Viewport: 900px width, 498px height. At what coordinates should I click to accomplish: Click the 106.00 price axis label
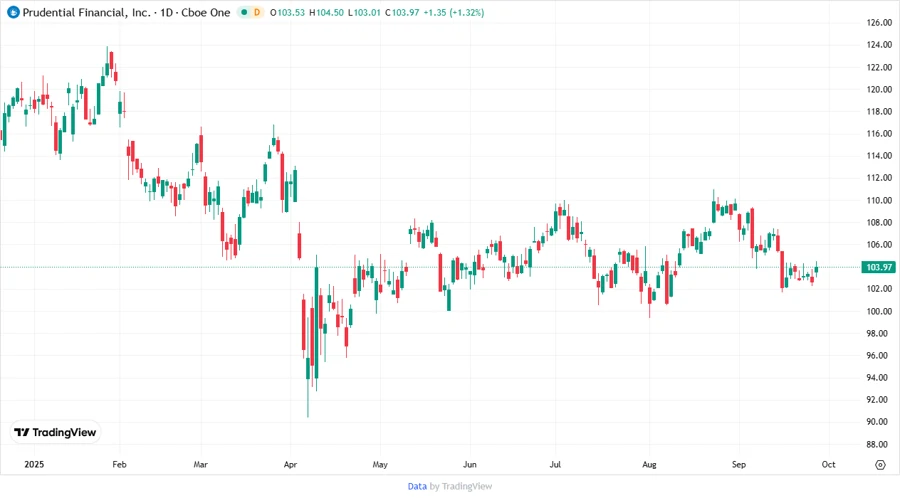(879, 244)
